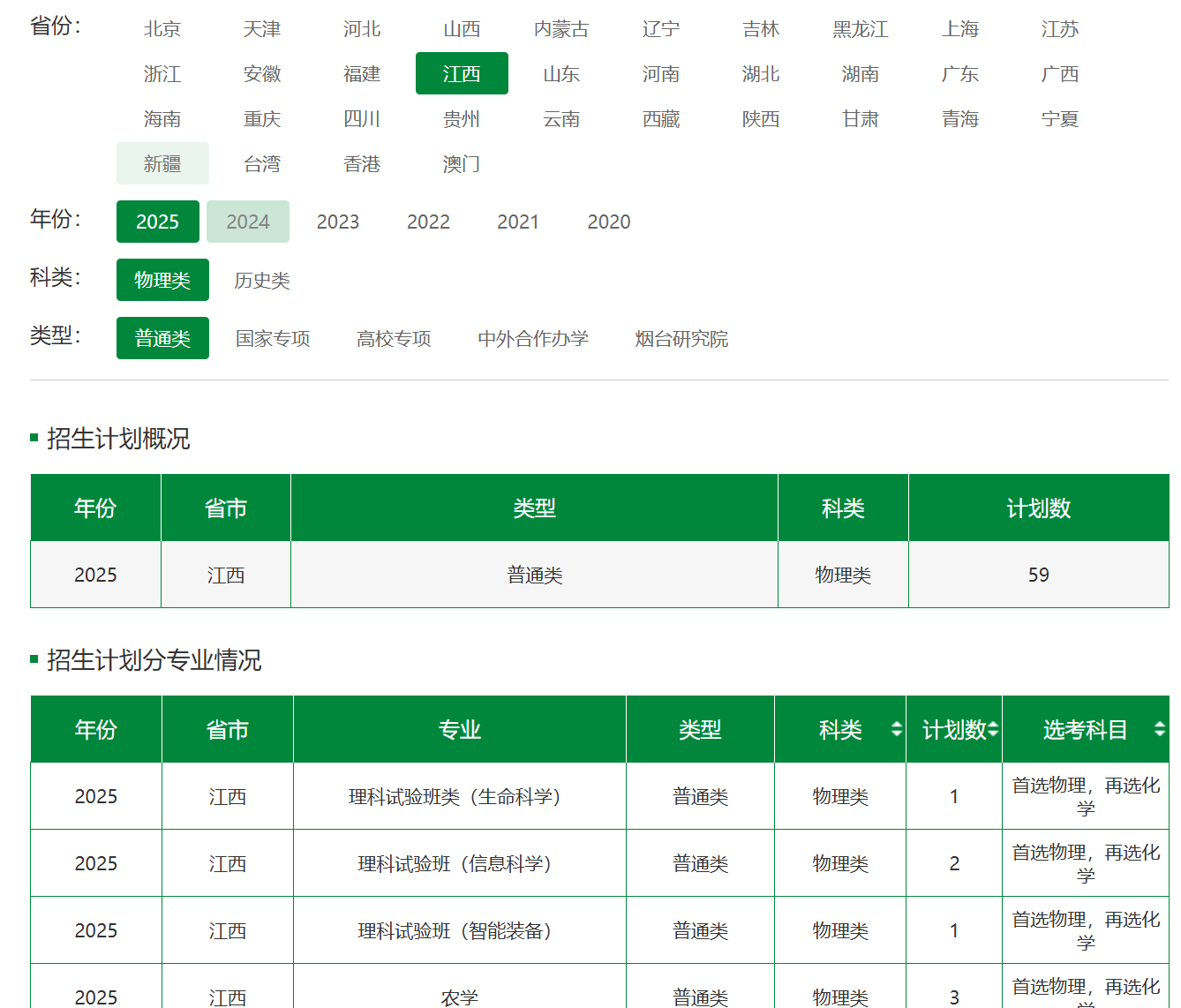1181x1008 pixels.
Task: Choose 国家专项 enrollment type
Action: click(x=273, y=339)
